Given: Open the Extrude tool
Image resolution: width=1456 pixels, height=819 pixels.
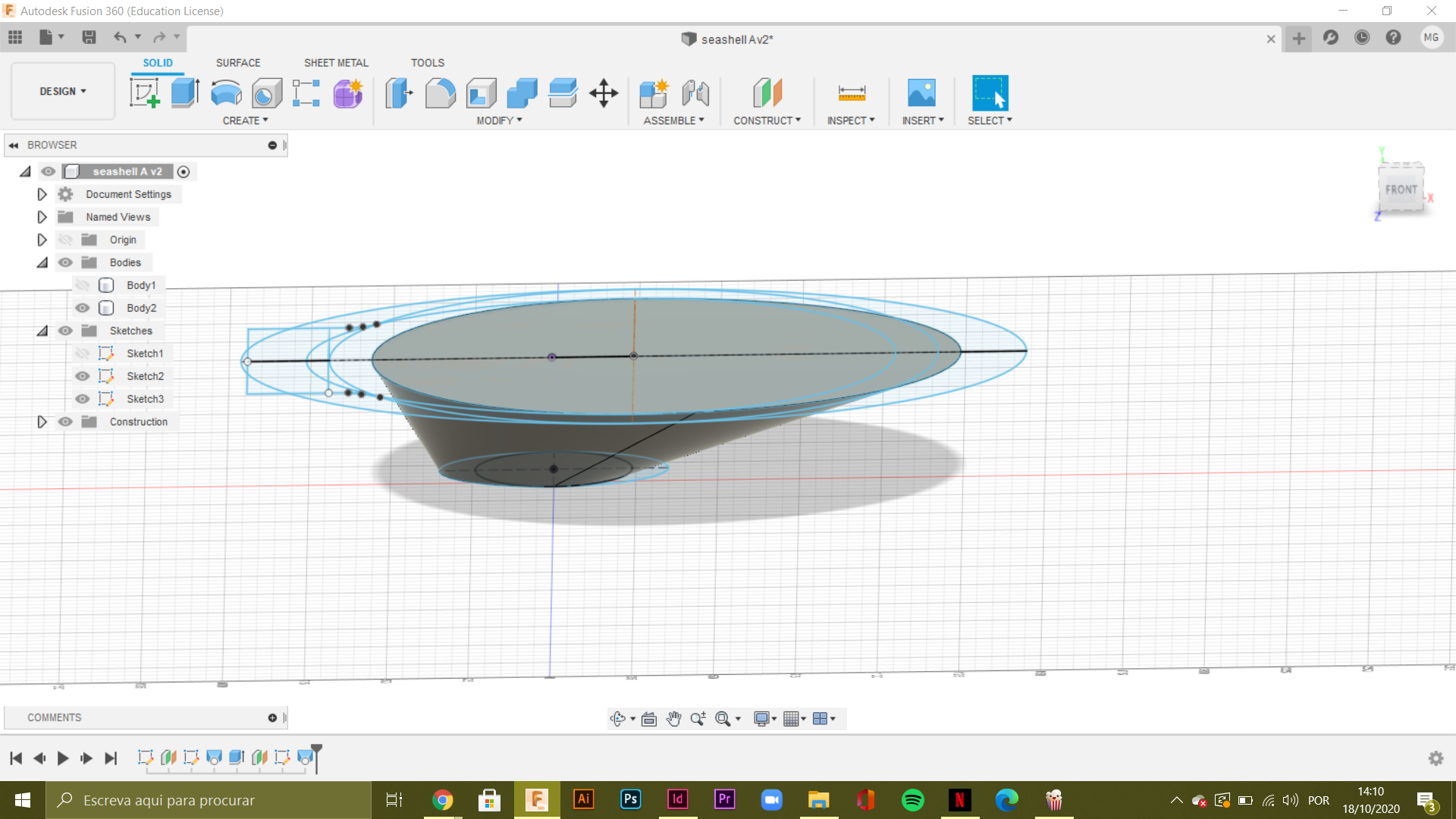Looking at the screenshot, I should coord(184,93).
